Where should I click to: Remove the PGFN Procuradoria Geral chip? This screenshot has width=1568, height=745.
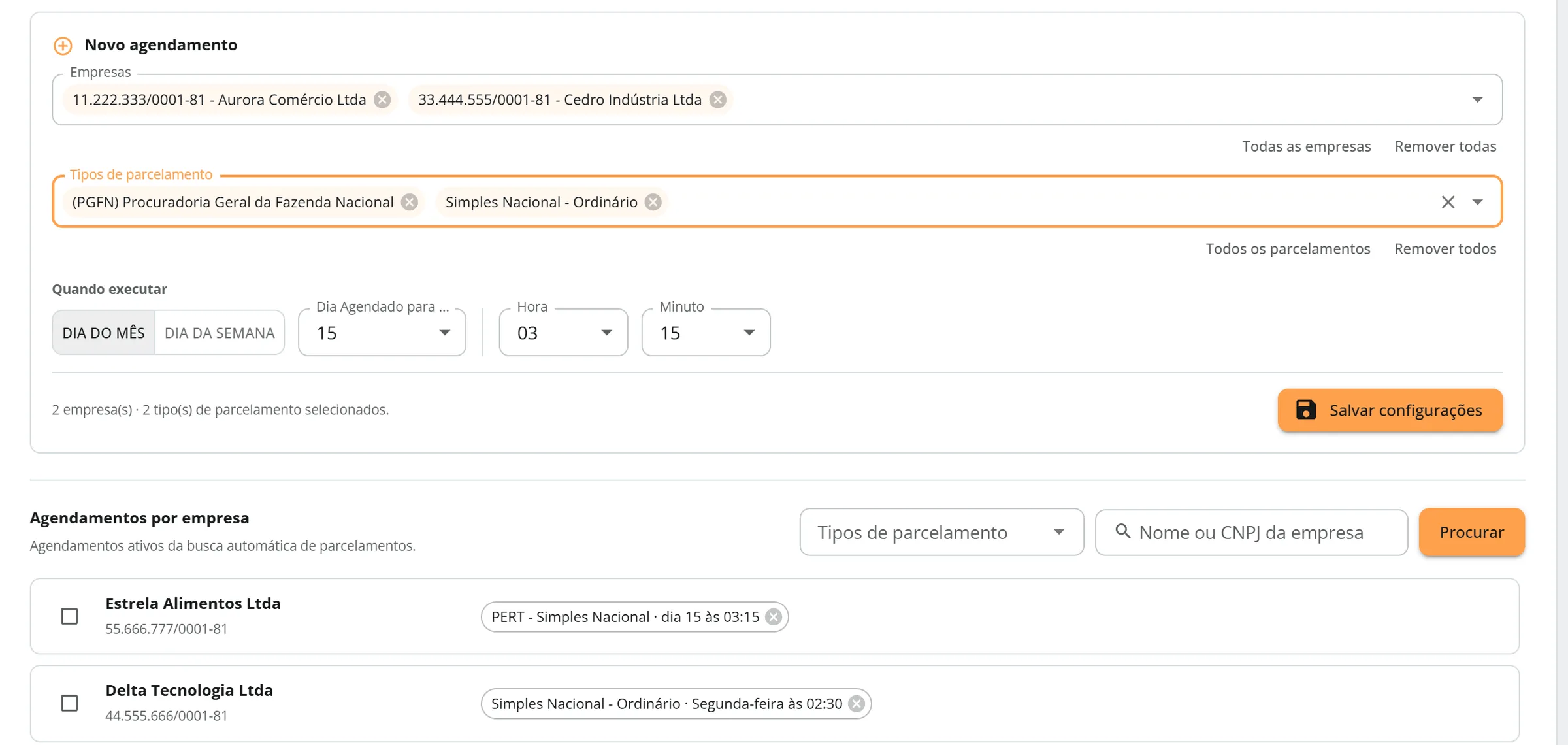410,203
